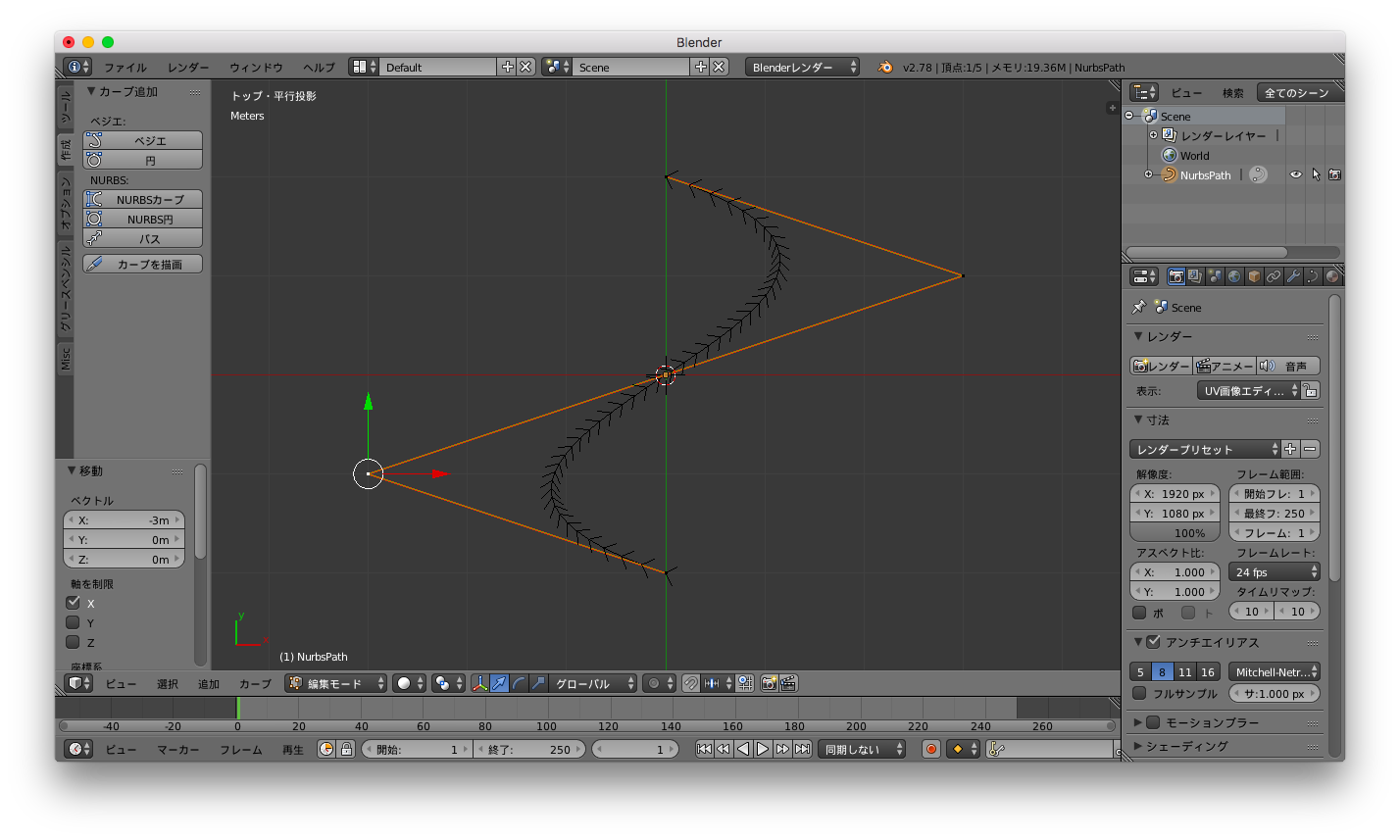
Task: Toggle NurbsPath visibility eye icon in outliner
Action: [x=1298, y=173]
